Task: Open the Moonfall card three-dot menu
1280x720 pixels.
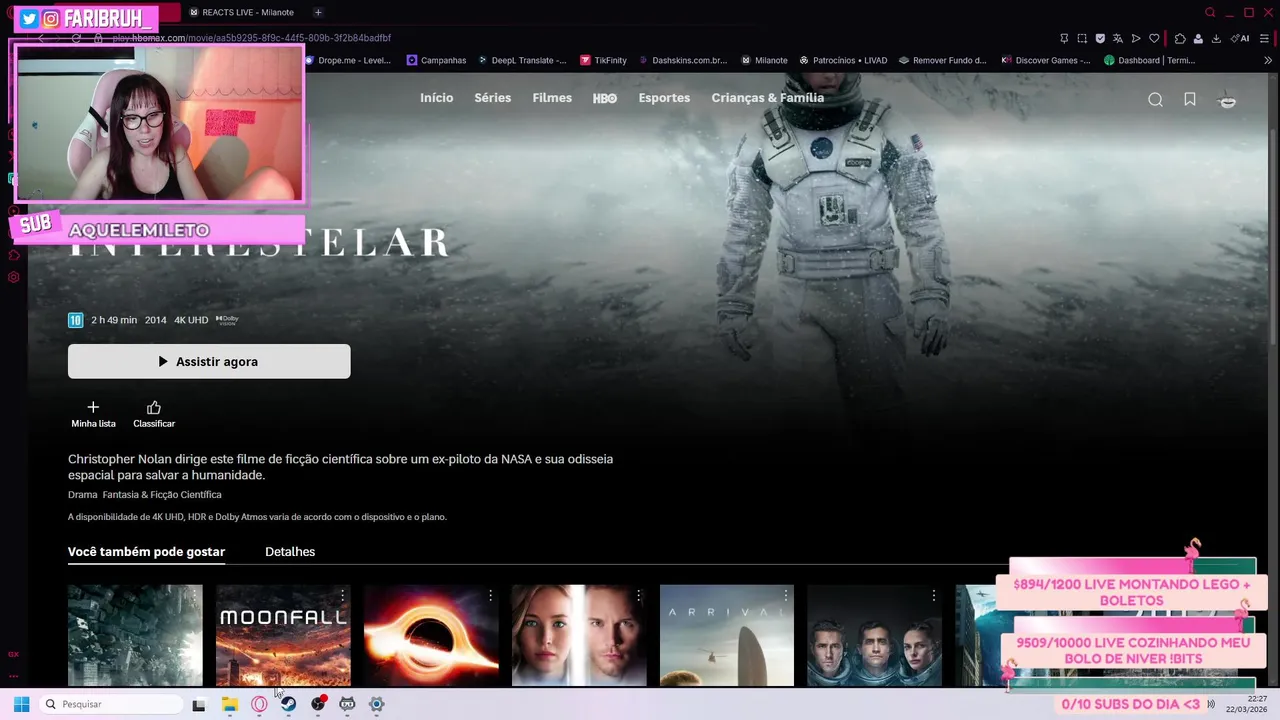Action: (342, 596)
